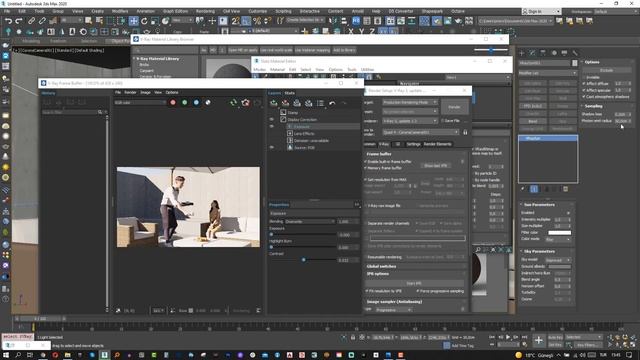Click the History search field in frame buffer
Image resolution: width=640 pixels, height=360 pixels.
click(x=70, y=112)
